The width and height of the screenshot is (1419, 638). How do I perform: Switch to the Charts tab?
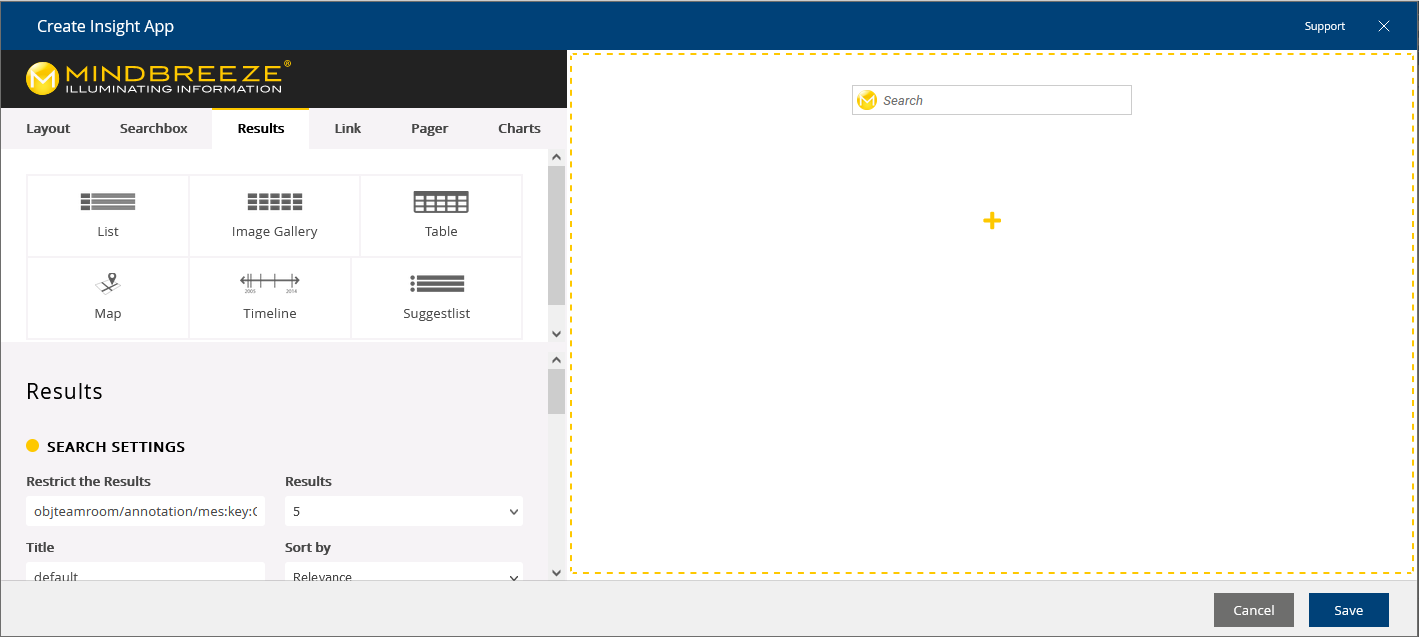click(x=519, y=128)
